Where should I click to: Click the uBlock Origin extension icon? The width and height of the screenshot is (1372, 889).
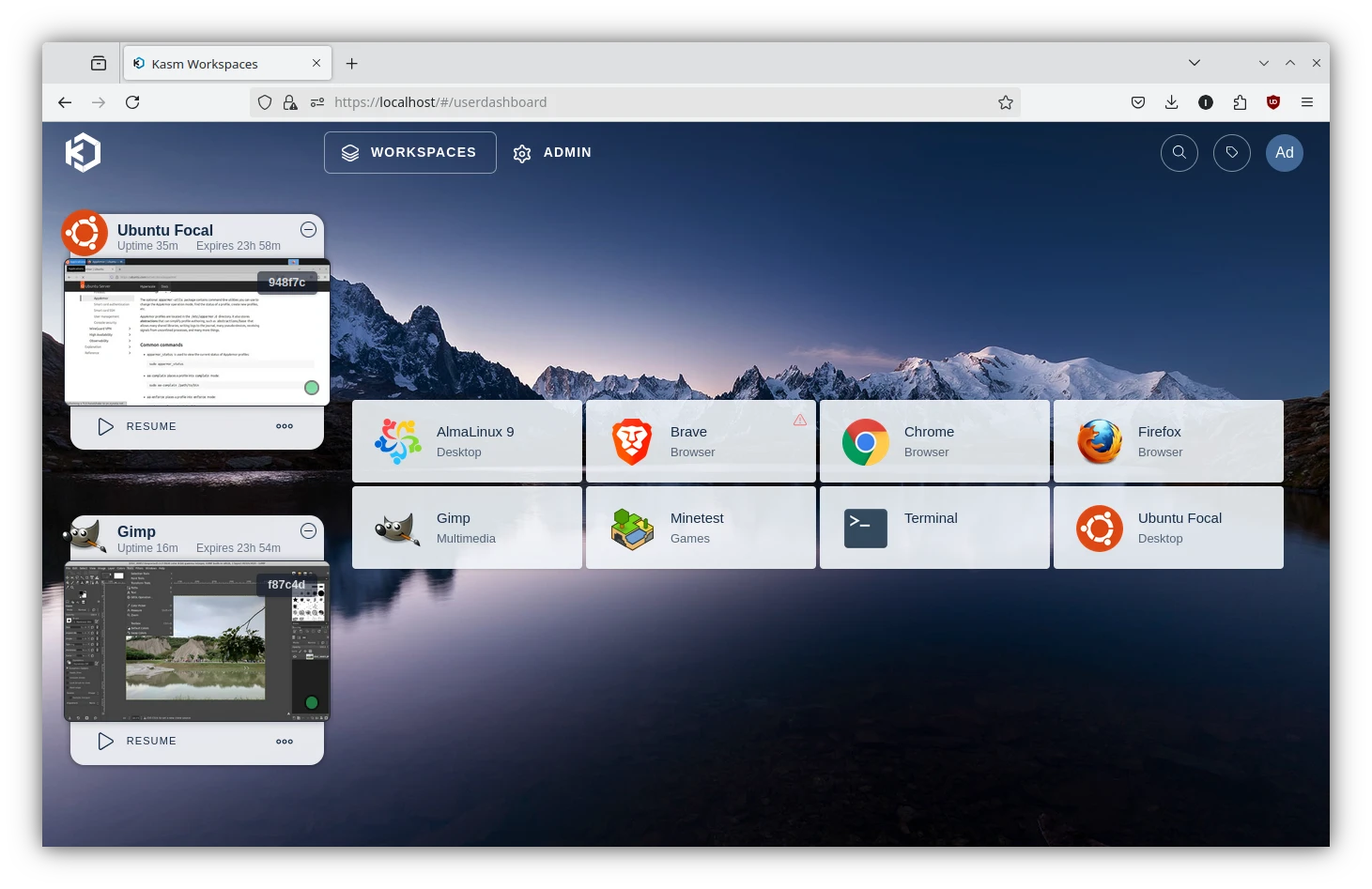1272,102
